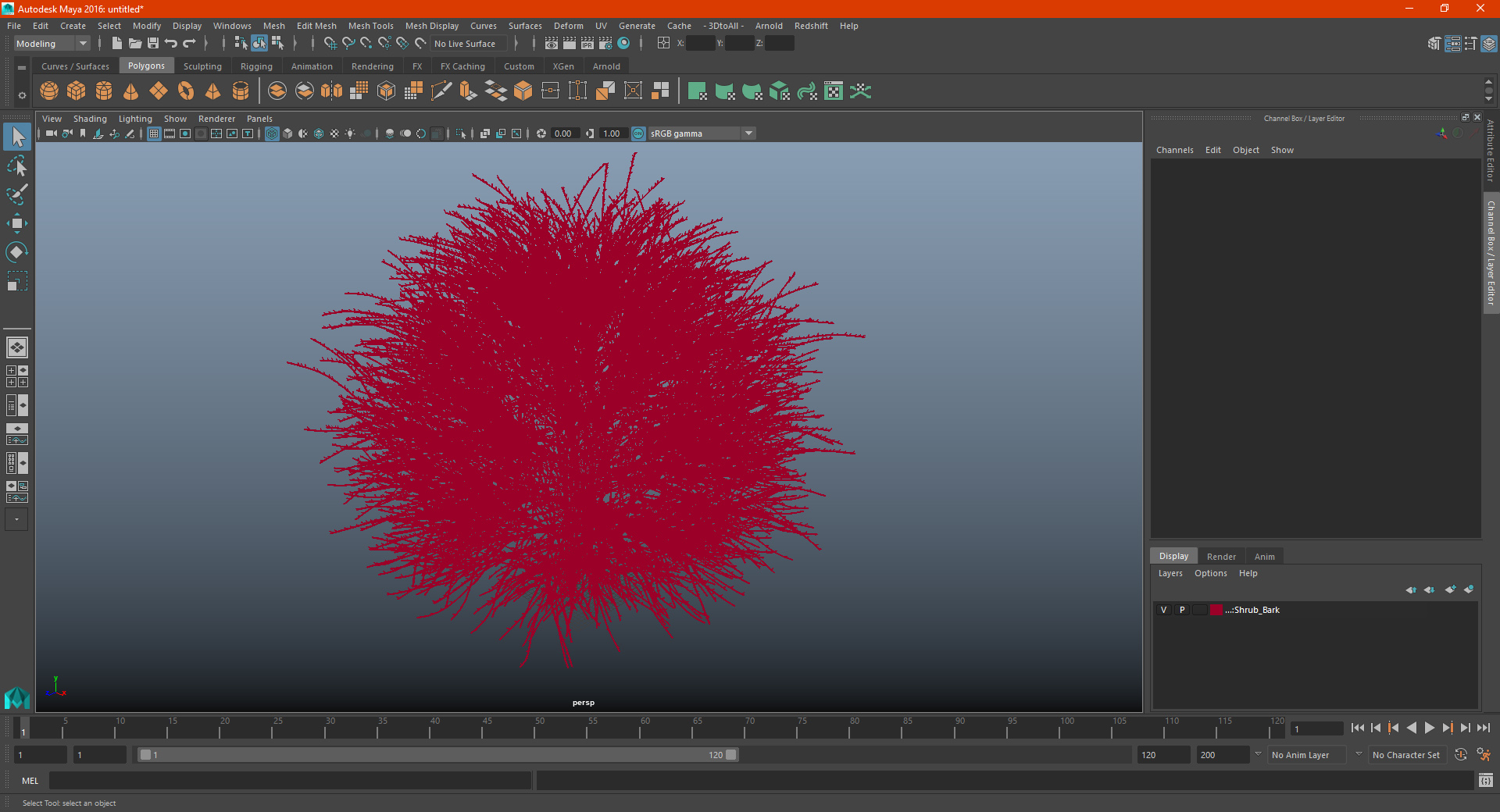Open the Modeling menu set dropdown

pyautogui.click(x=52, y=44)
